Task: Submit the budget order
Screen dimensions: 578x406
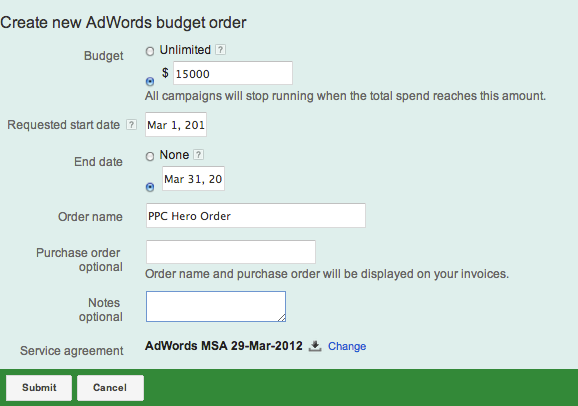Action: pos(39,388)
